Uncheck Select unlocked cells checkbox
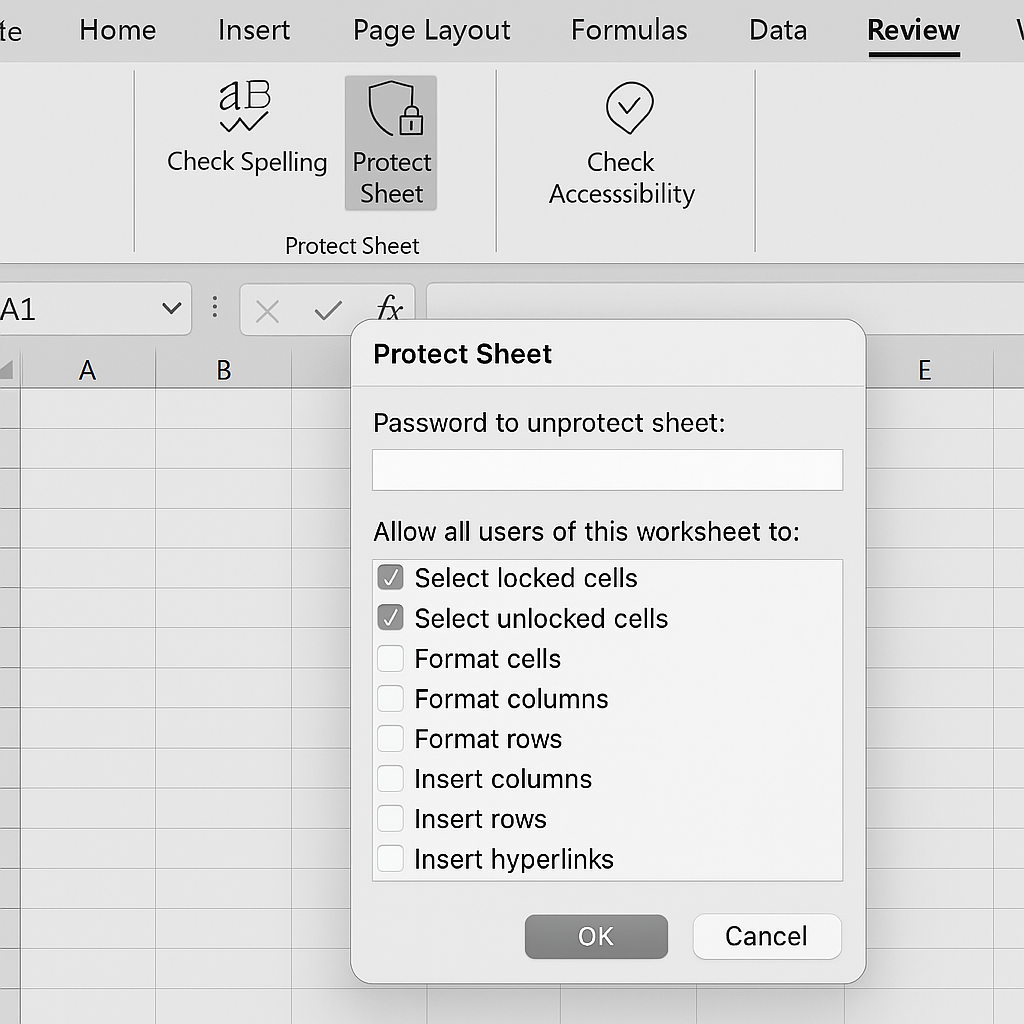This screenshot has width=1024, height=1024. click(390, 618)
